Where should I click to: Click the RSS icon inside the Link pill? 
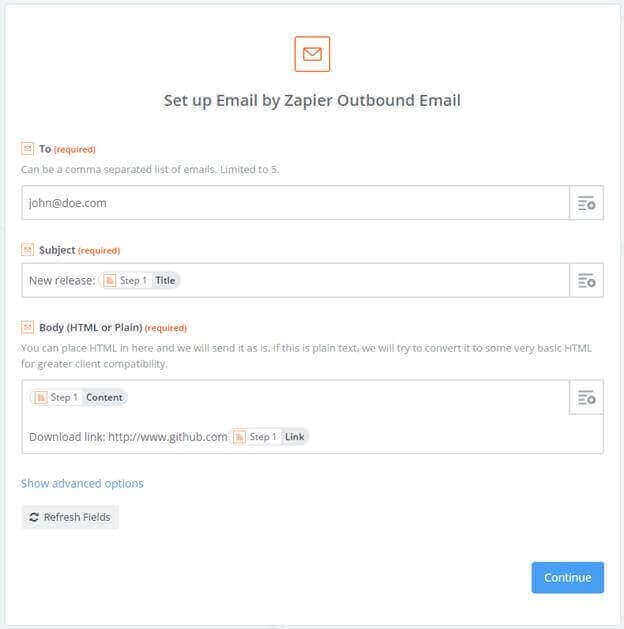(x=239, y=437)
